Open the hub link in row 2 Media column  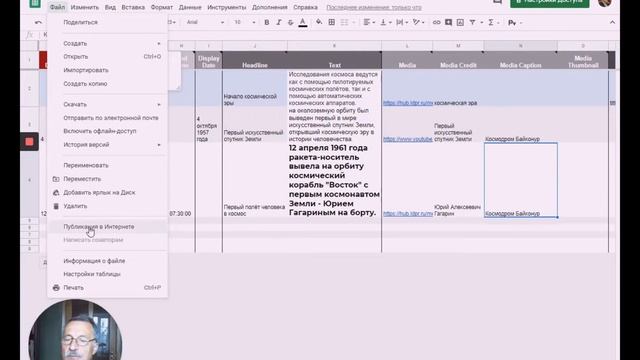coord(408,103)
